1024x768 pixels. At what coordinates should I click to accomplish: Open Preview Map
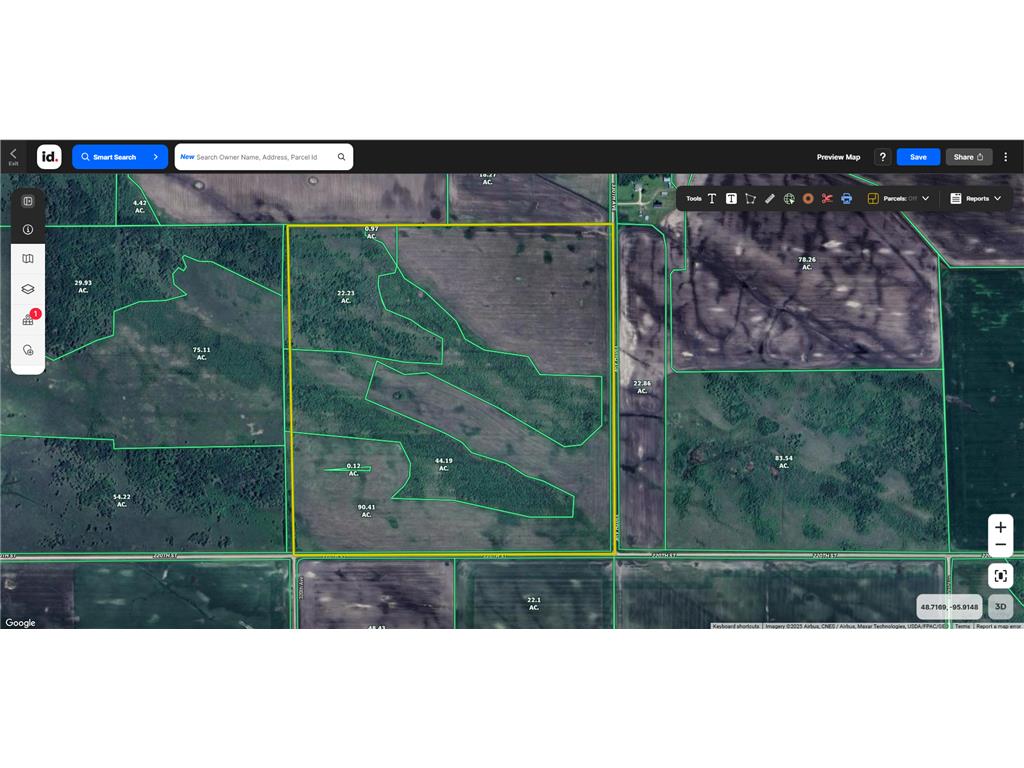coord(838,157)
